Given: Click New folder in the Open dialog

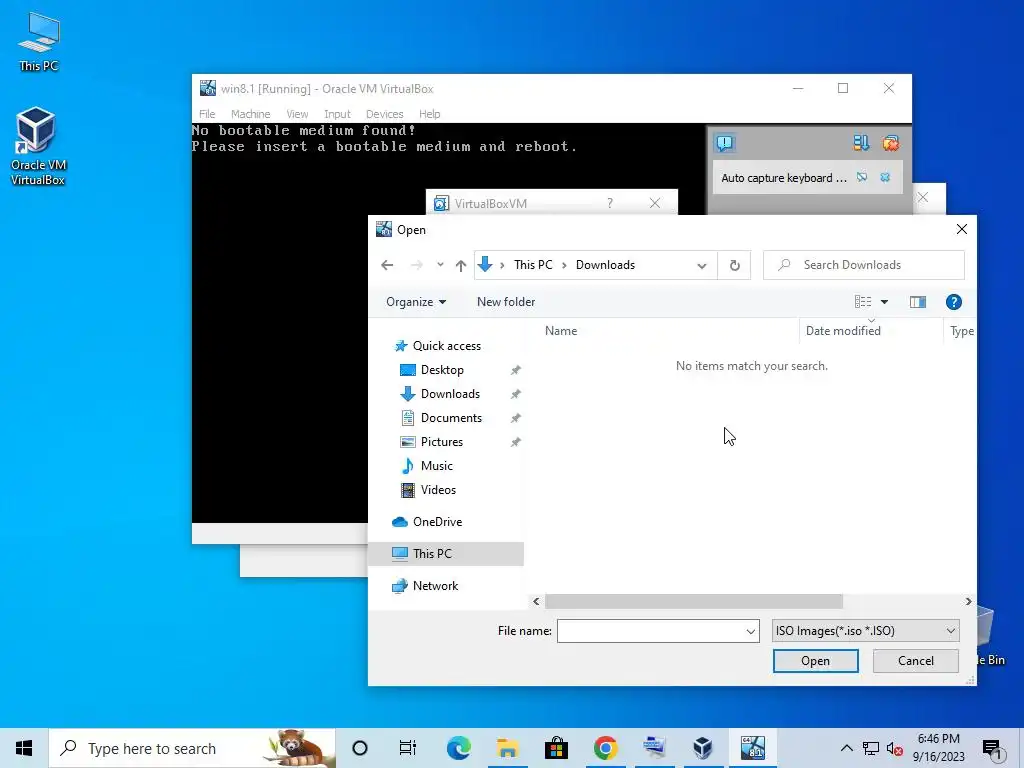Looking at the screenshot, I should coord(506,302).
